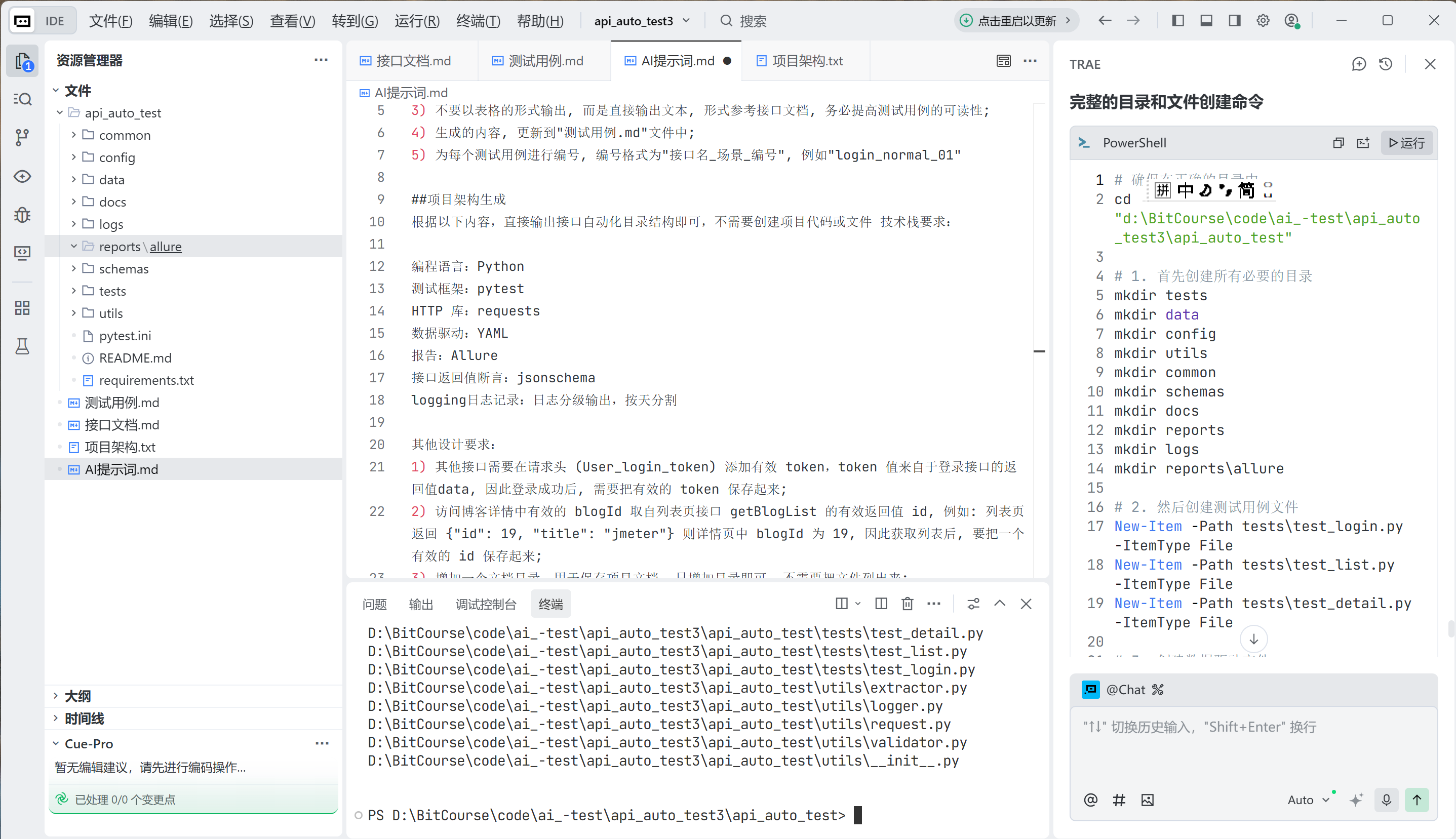
Task: Toggle right AI sidebar layout icon
Action: [x=1234, y=21]
